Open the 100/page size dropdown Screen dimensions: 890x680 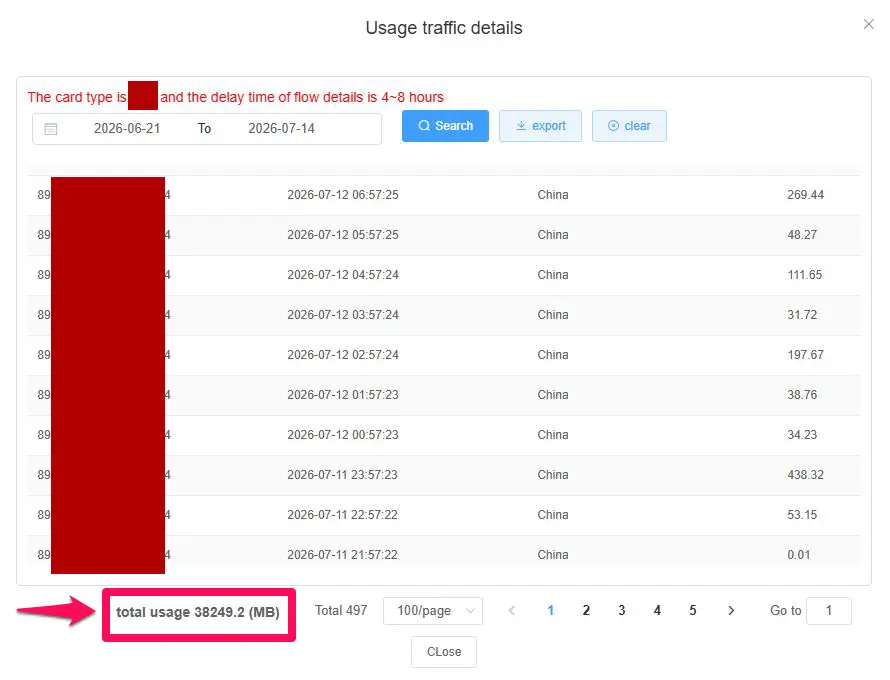433,611
